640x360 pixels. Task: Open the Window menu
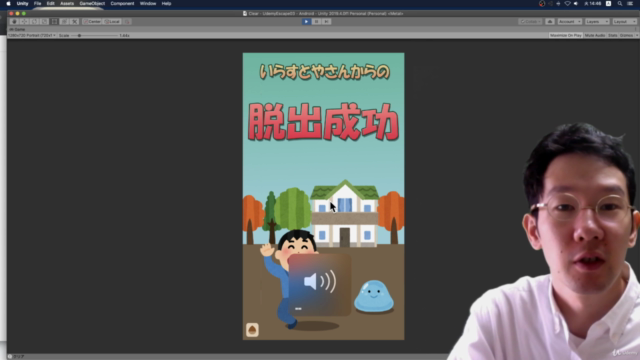(148, 4)
